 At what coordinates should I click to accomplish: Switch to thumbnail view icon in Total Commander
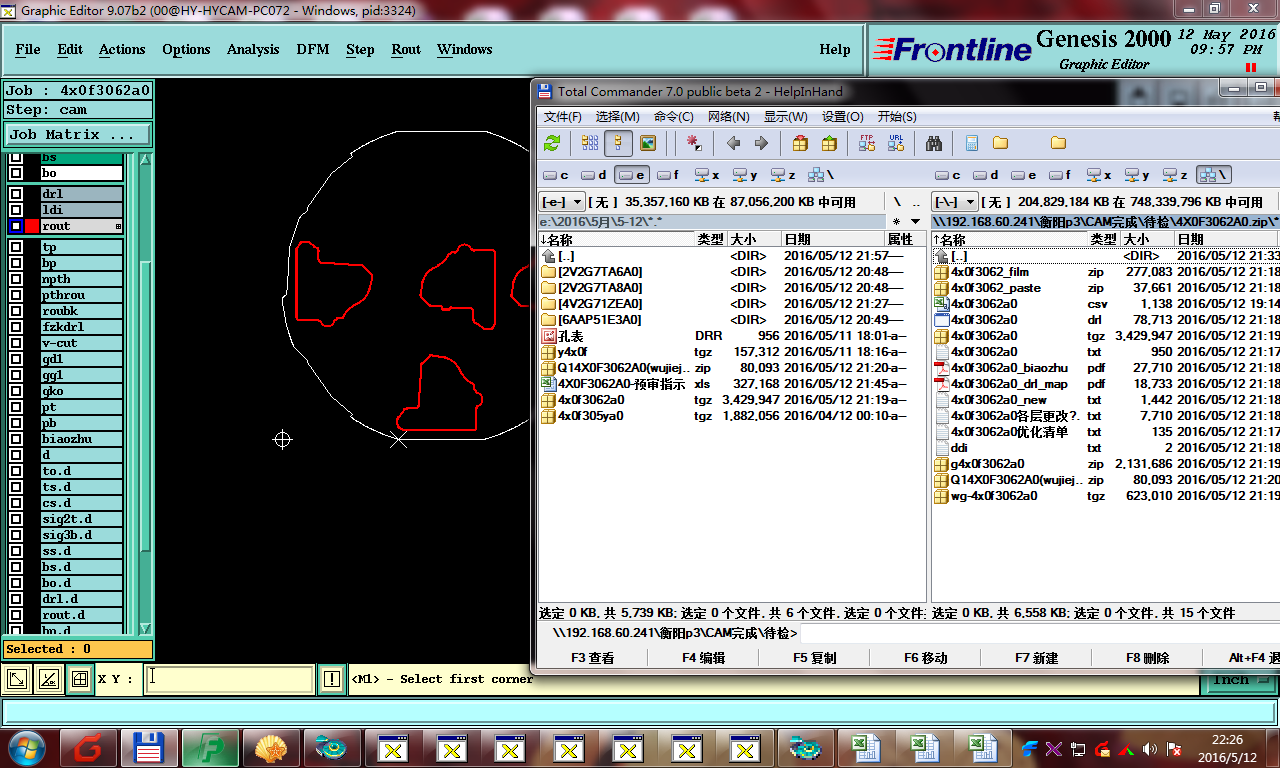tap(647, 143)
